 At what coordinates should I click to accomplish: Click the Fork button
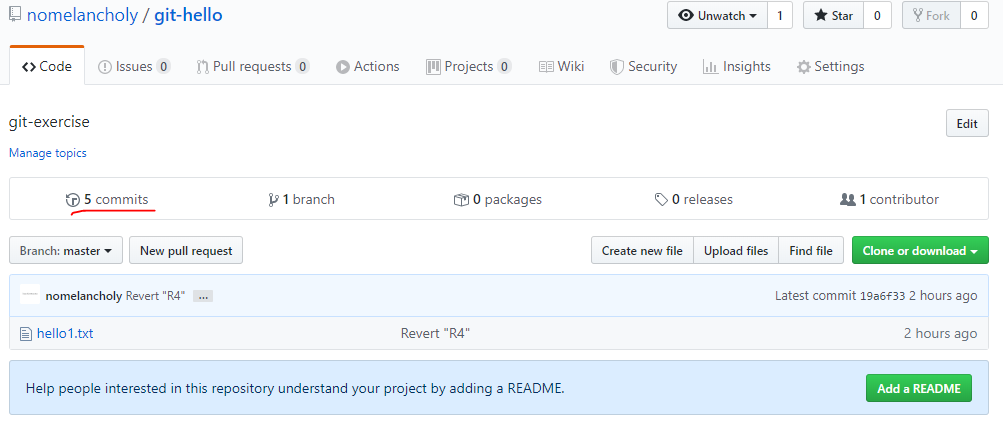(x=931, y=15)
